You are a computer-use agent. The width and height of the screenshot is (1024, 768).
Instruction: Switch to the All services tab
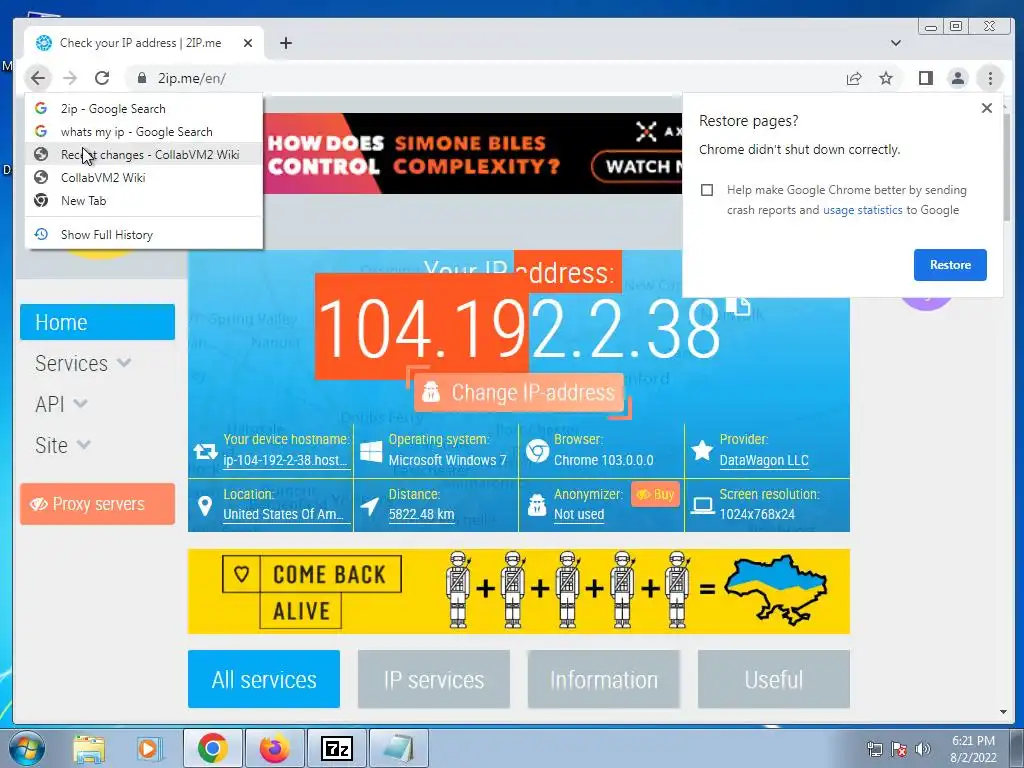pos(264,679)
